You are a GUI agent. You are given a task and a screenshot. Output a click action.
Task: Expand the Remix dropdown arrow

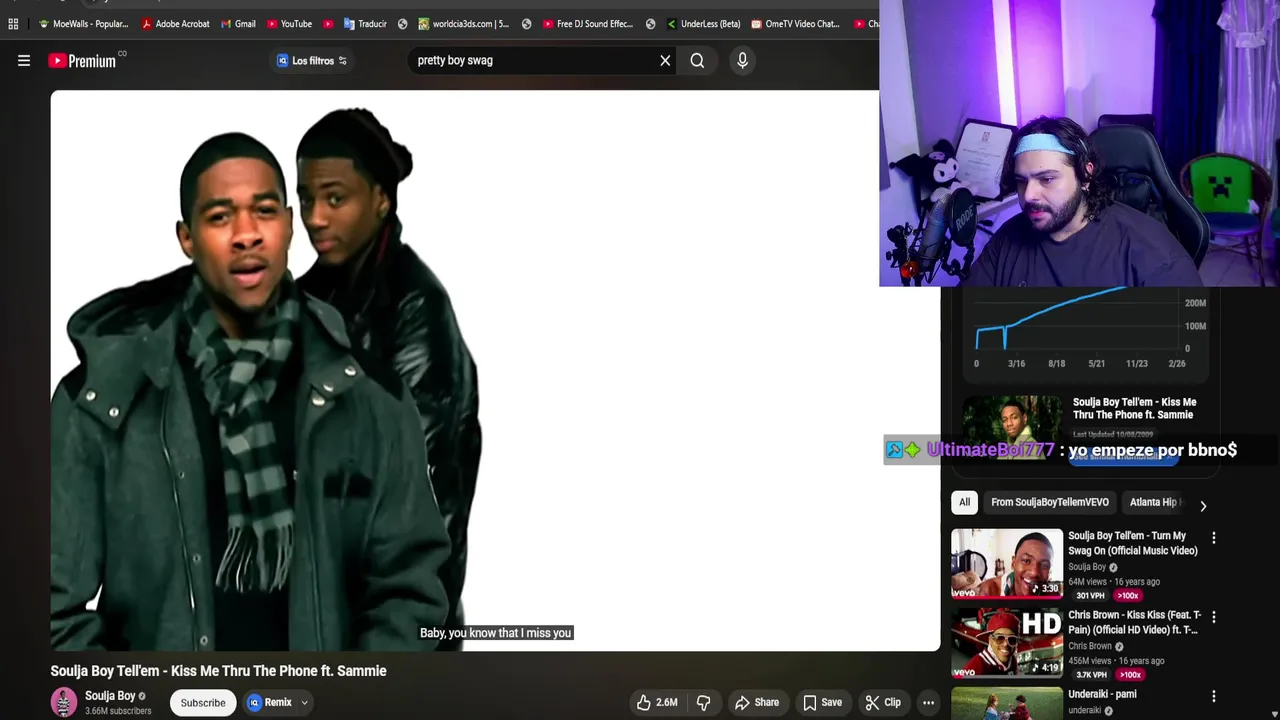tap(304, 702)
